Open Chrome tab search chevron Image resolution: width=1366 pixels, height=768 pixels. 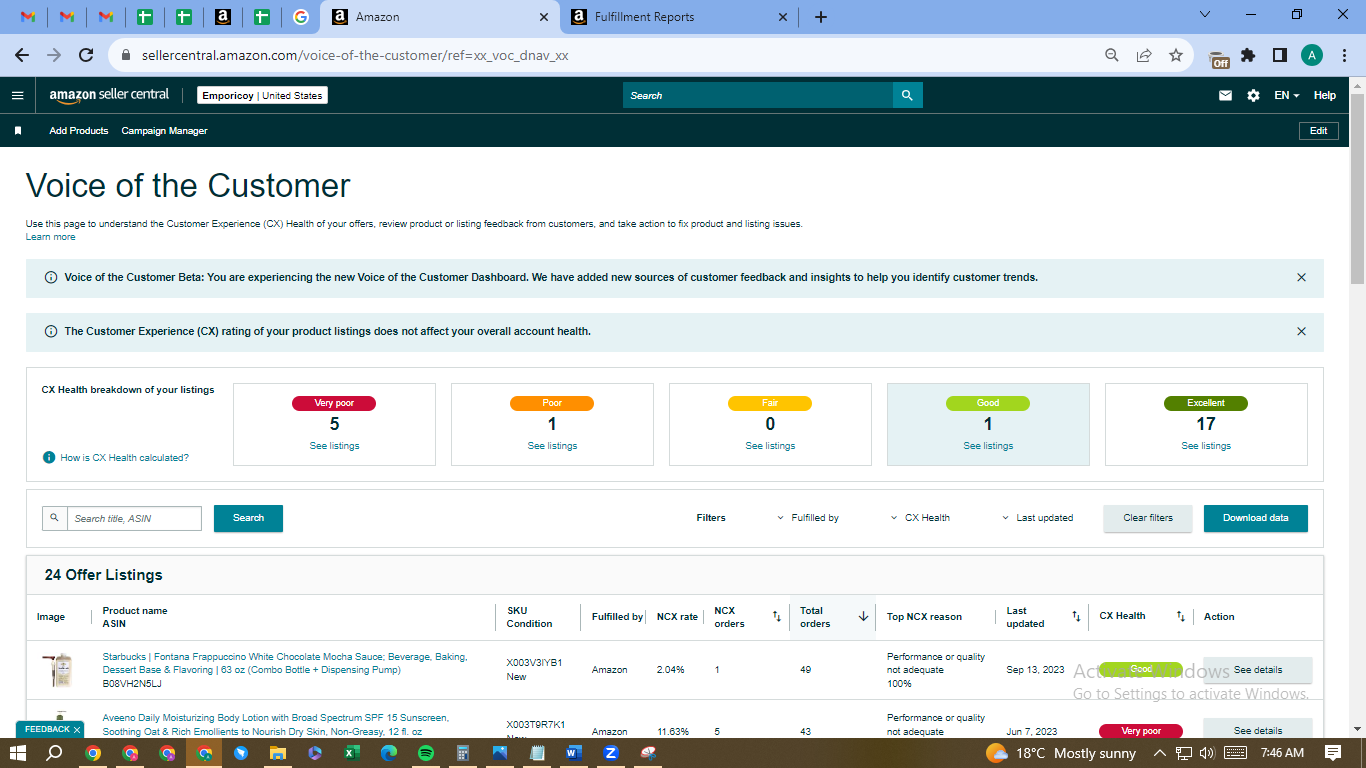(x=1204, y=15)
